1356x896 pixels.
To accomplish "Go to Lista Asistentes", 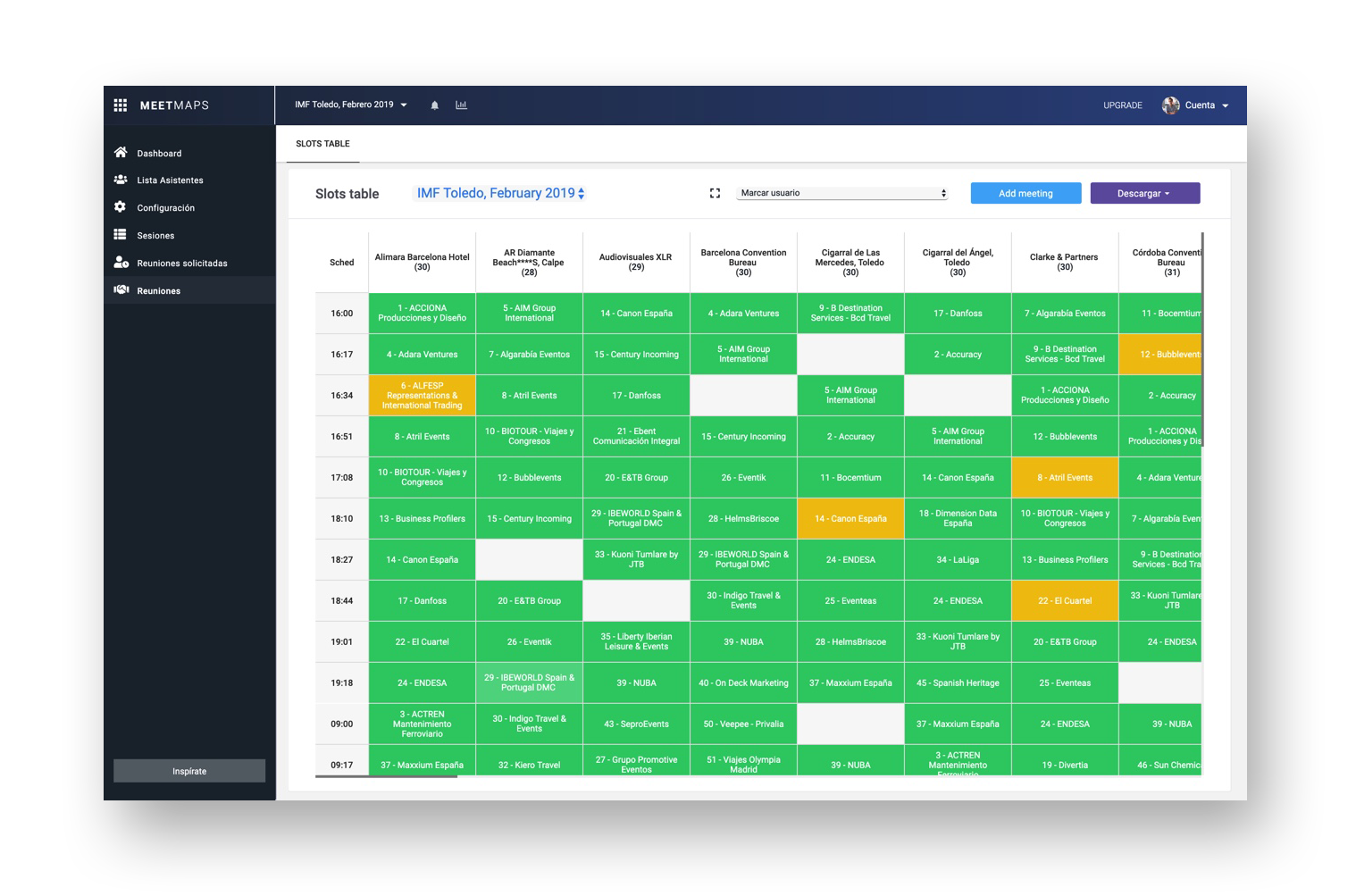I will coord(189,180).
